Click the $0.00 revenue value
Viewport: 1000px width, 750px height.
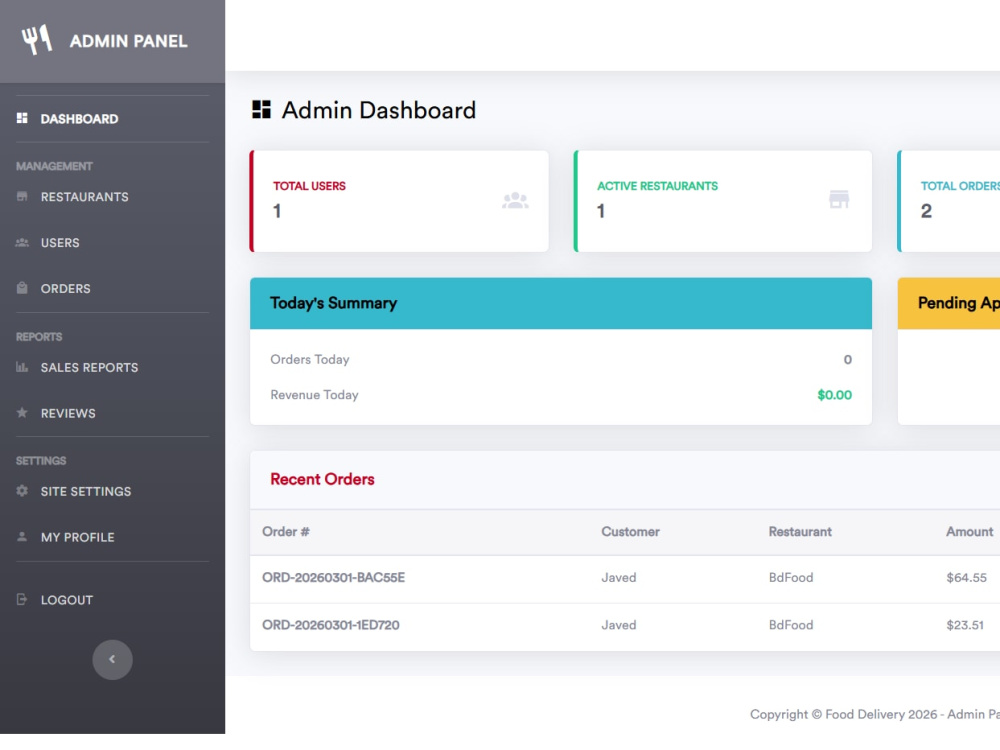[x=834, y=395]
